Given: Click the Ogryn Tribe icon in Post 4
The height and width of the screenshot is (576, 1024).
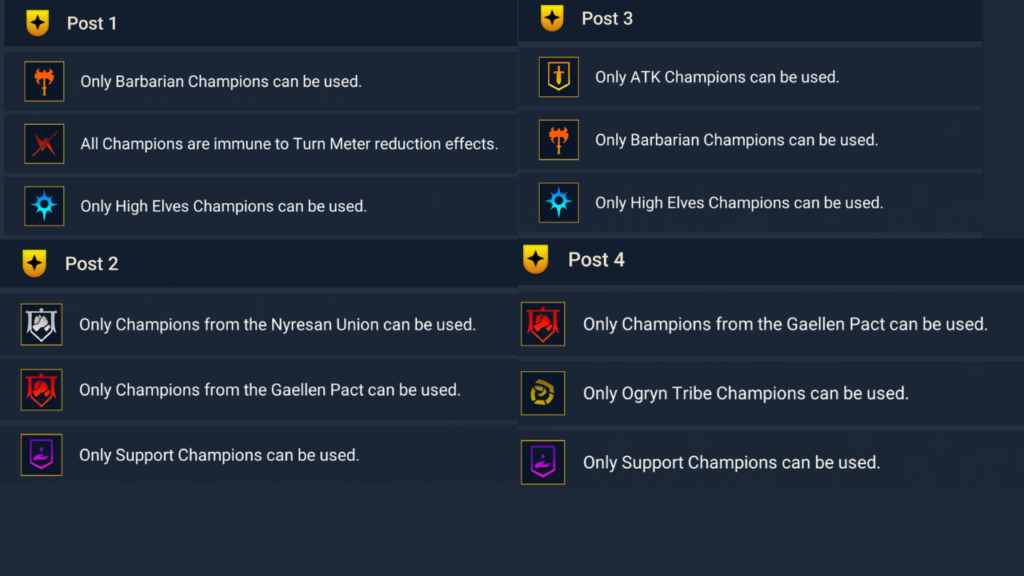Looking at the screenshot, I should click(543, 393).
